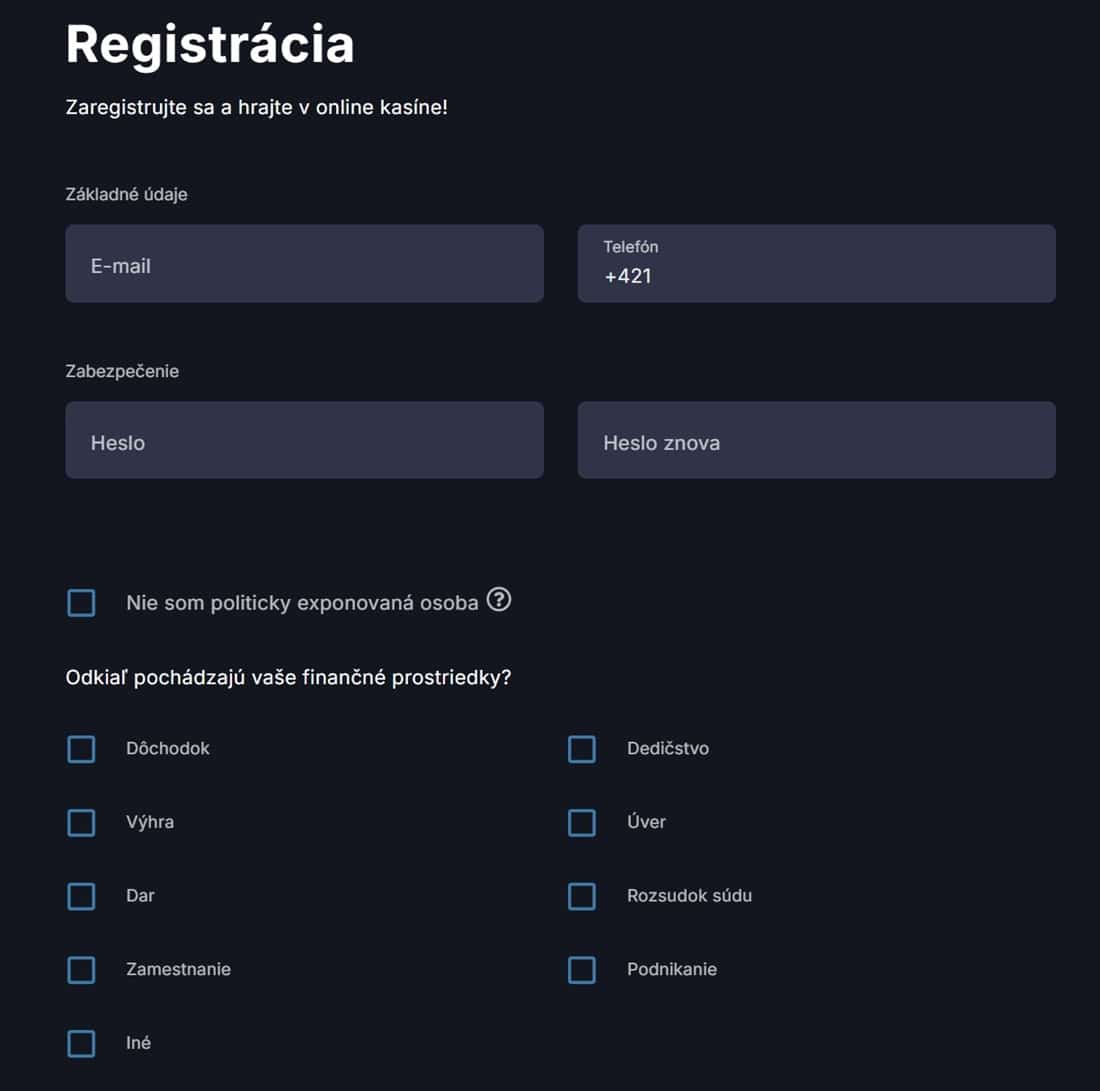
Task: Enable the Dar funding source checkbox
Action: (x=81, y=896)
